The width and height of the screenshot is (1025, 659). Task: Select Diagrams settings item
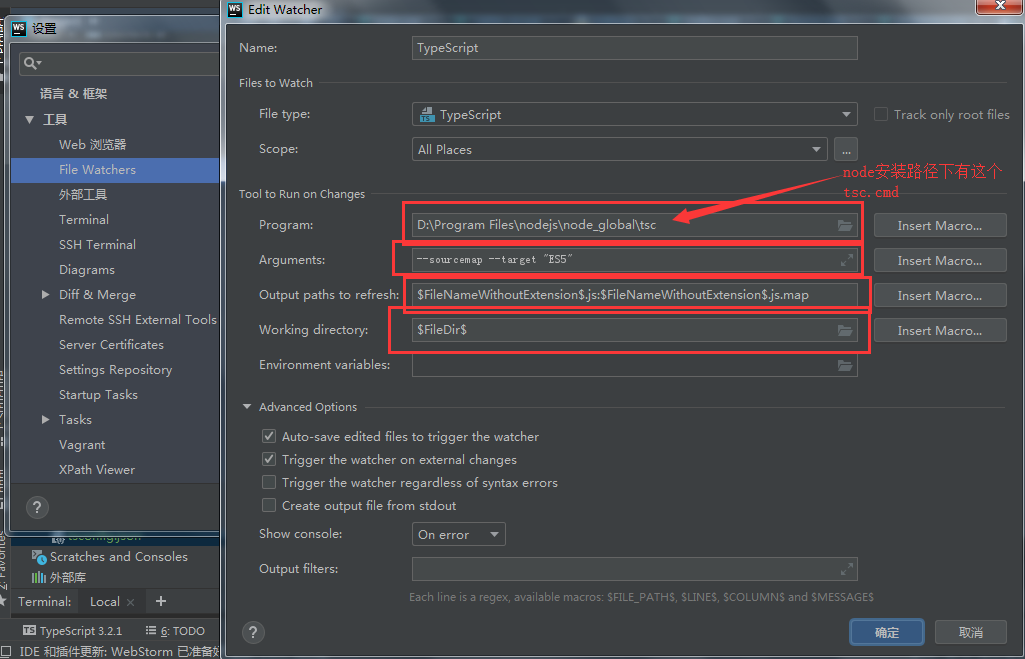tap(115, 269)
